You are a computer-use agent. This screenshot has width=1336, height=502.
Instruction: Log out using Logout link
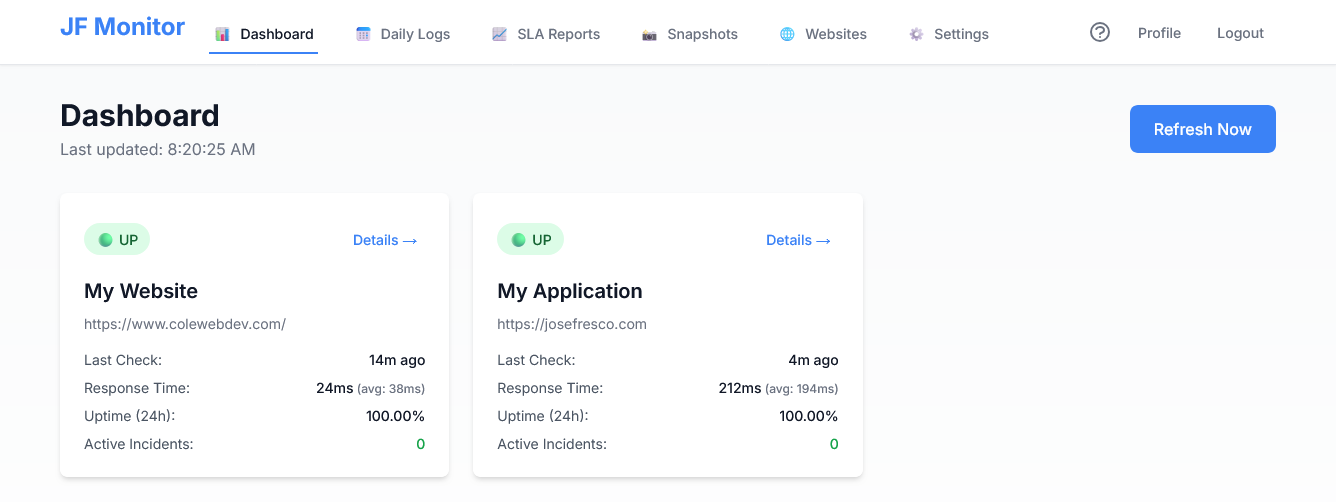[1240, 33]
